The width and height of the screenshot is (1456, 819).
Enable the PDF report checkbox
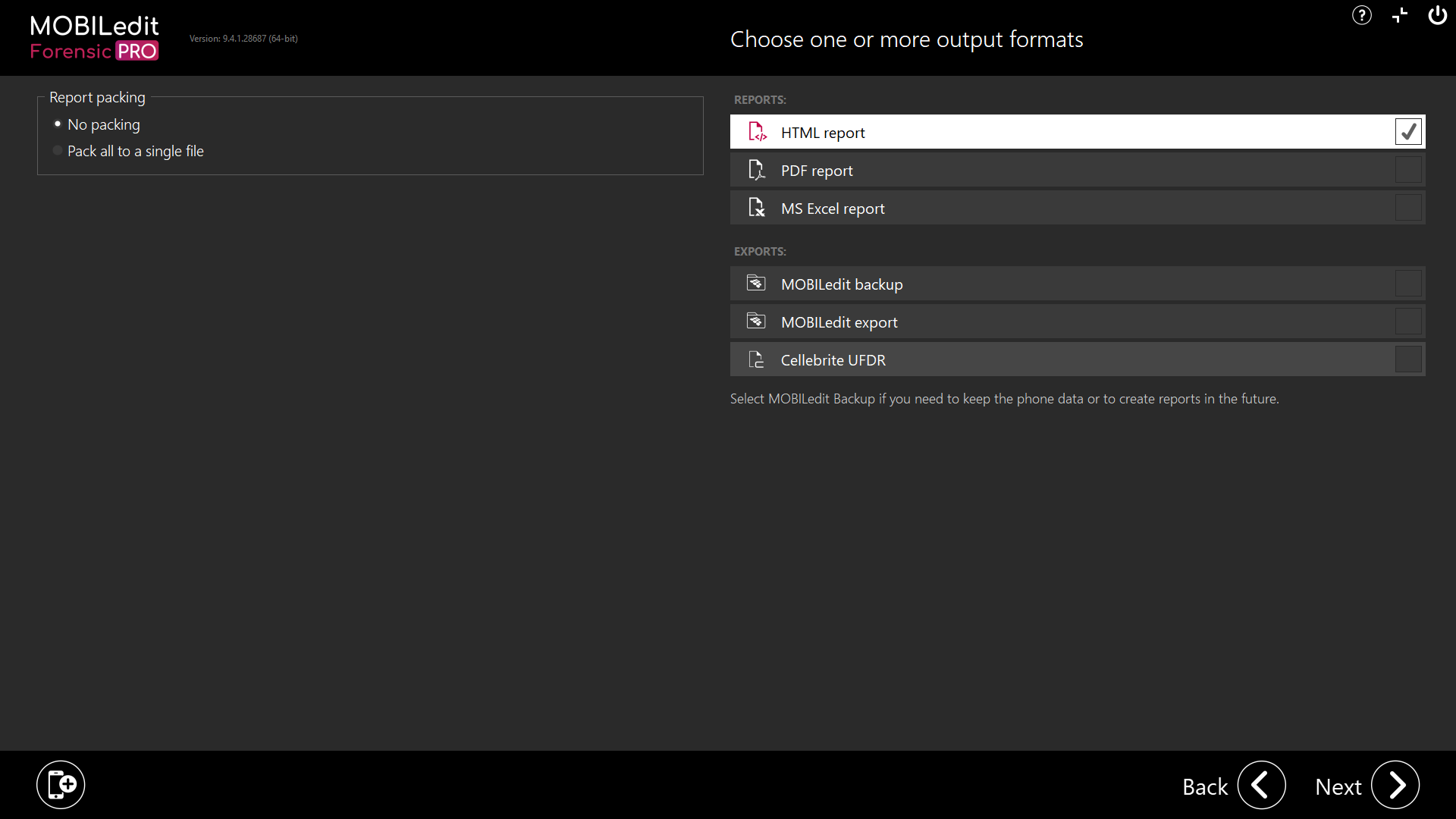(1408, 170)
